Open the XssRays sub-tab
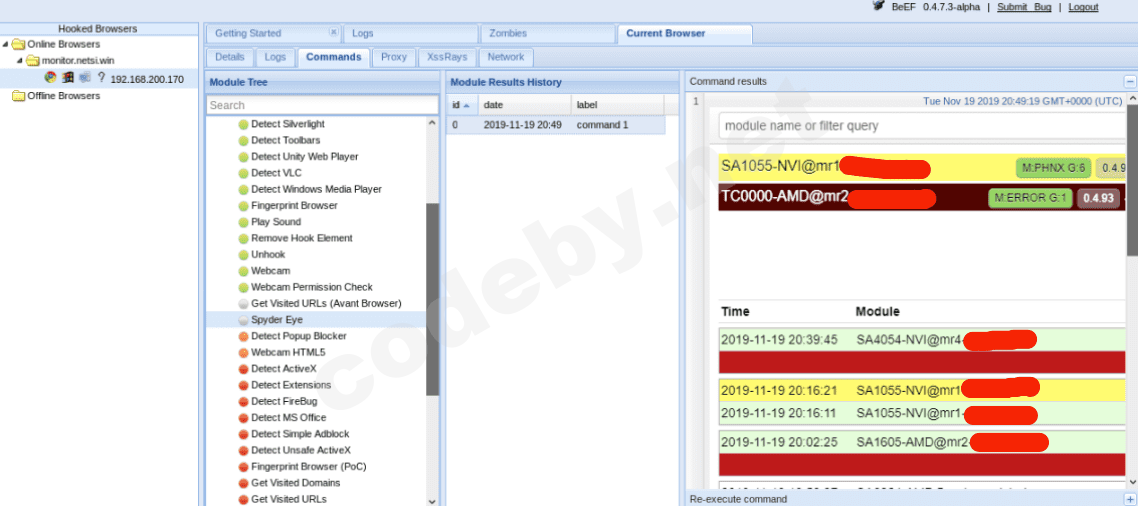The width and height of the screenshot is (1138, 506). tap(447, 57)
